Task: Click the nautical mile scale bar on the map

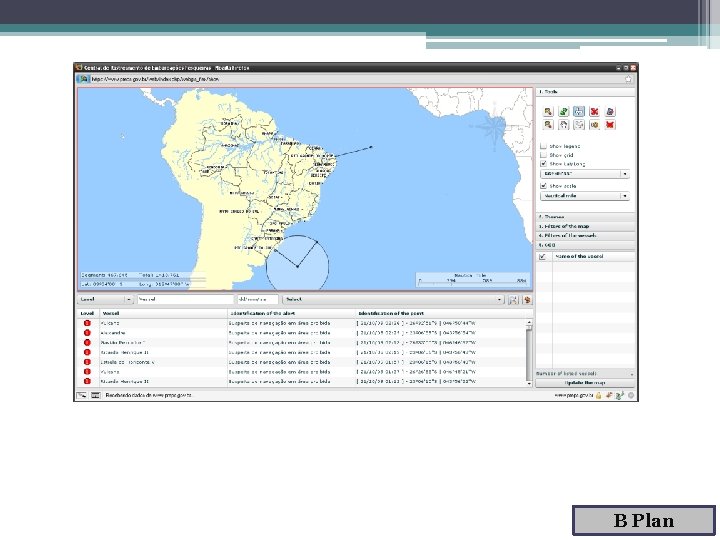Action: pyautogui.click(x=472, y=280)
